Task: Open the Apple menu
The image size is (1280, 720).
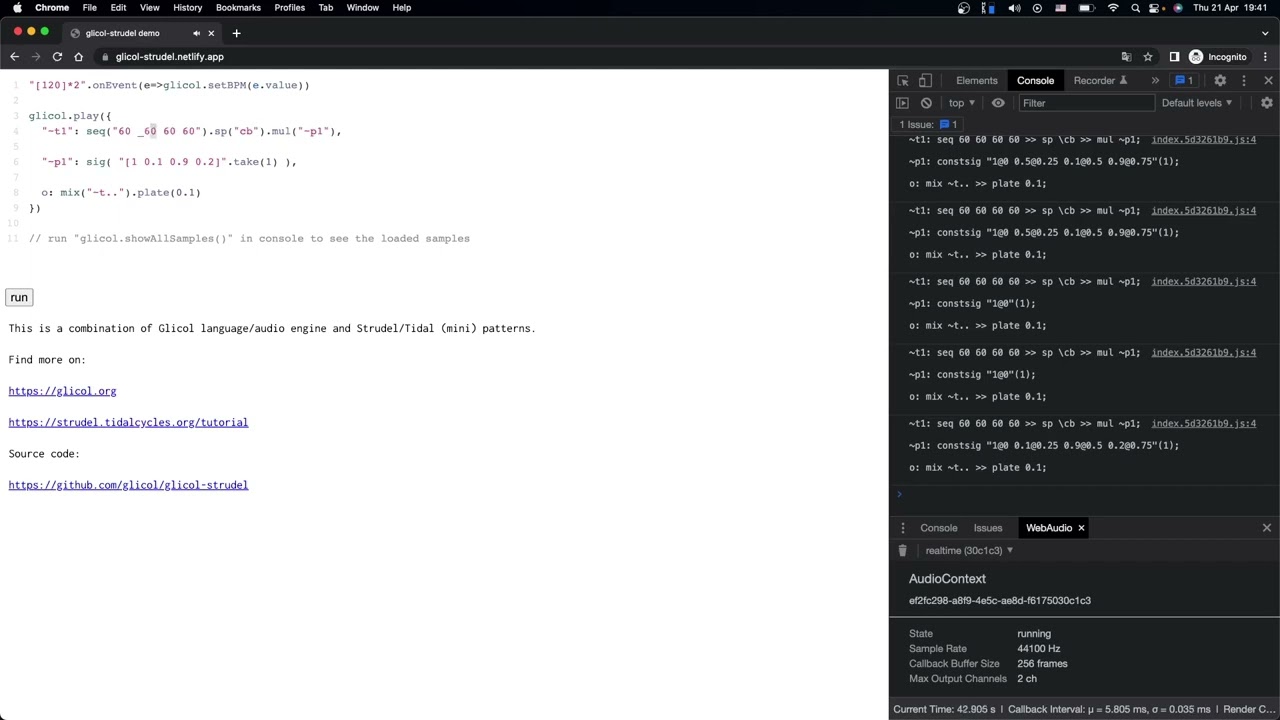Action: pyautogui.click(x=17, y=8)
